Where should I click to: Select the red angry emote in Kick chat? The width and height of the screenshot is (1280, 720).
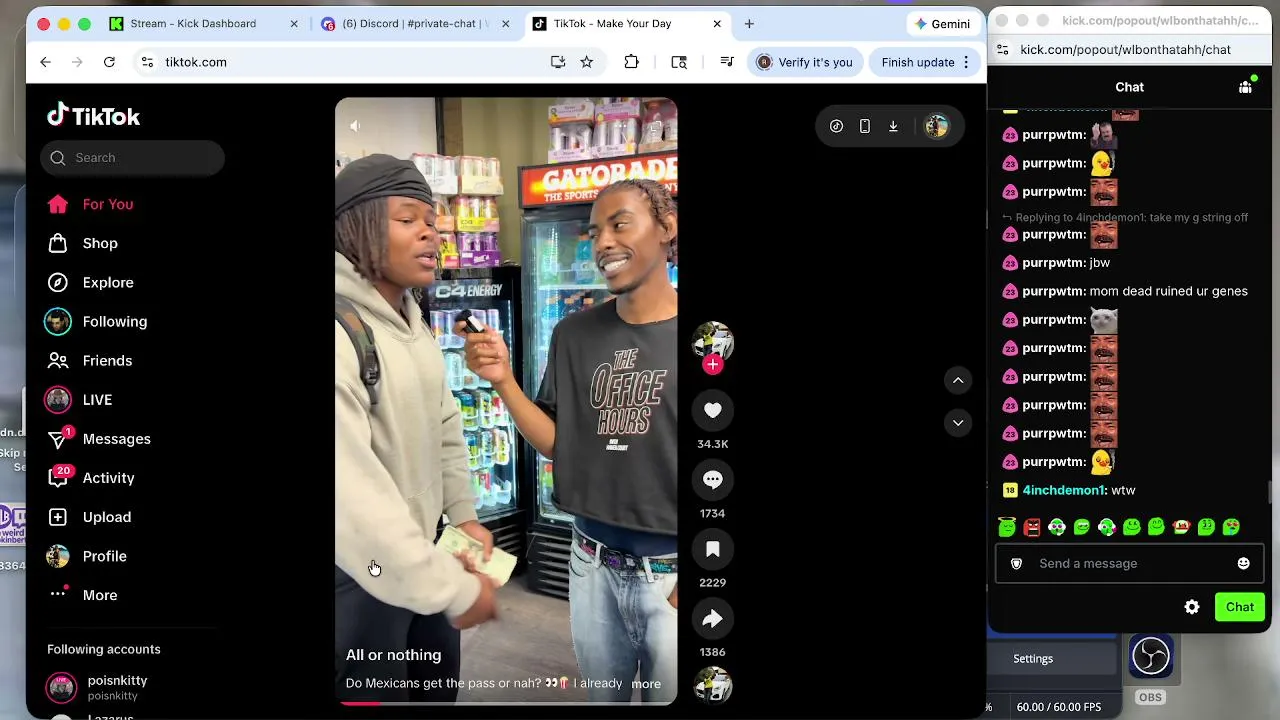point(1032,527)
